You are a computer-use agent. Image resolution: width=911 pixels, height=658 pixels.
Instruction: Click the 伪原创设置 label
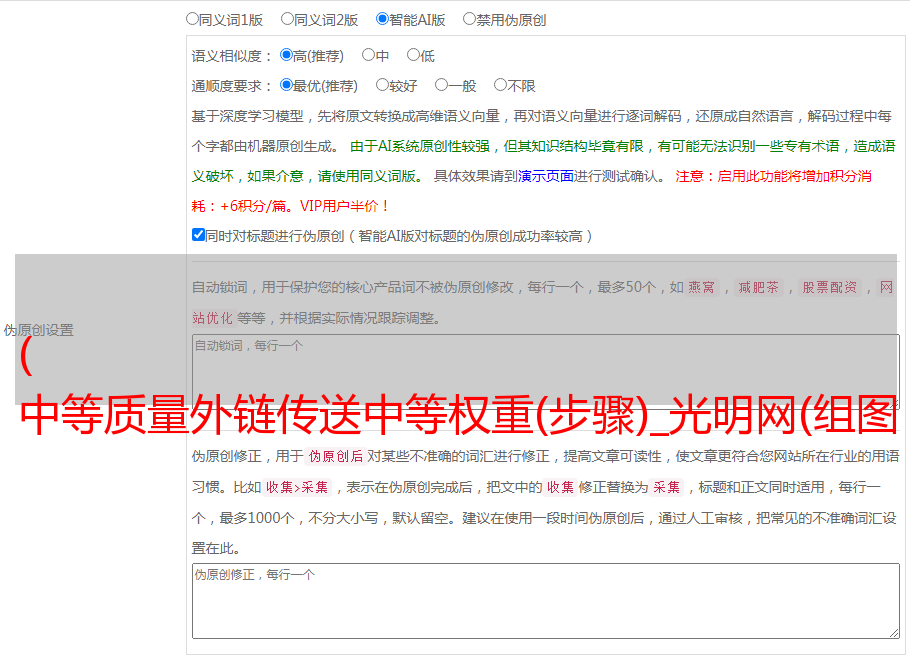[x=38, y=330]
